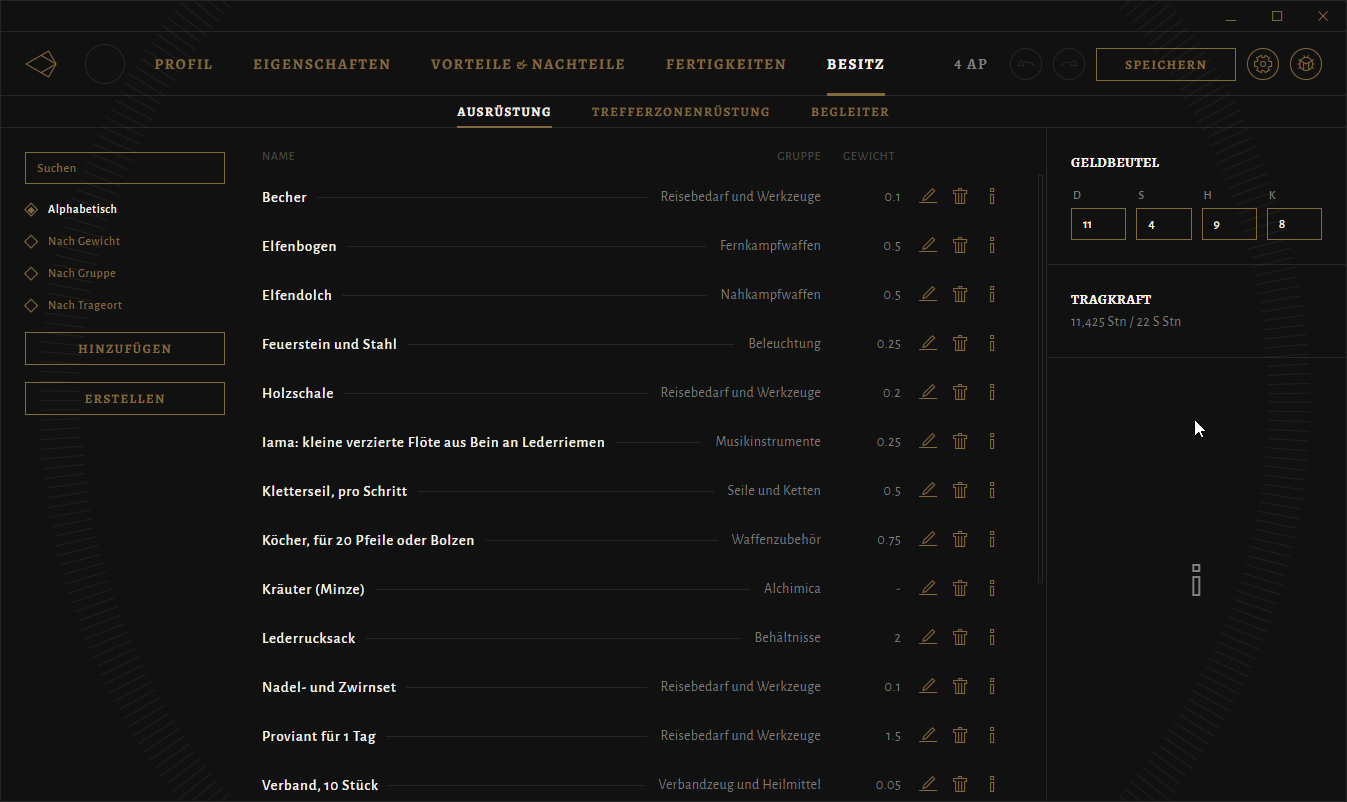The height and width of the screenshot is (802, 1347).
Task: Open the dice cube icon
Action: 1306,64
